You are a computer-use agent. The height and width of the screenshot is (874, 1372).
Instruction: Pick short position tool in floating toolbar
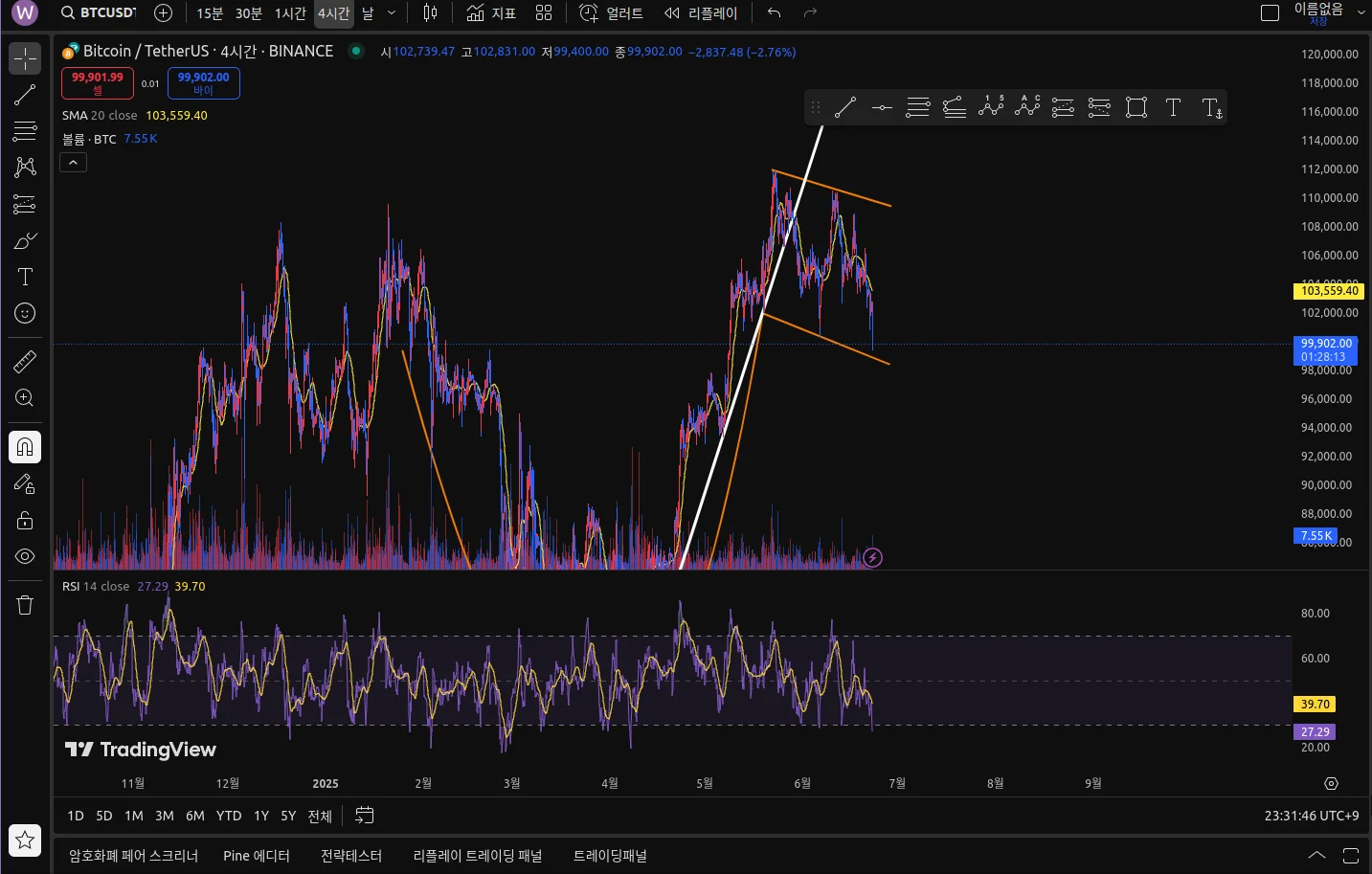click(1099, 108)
